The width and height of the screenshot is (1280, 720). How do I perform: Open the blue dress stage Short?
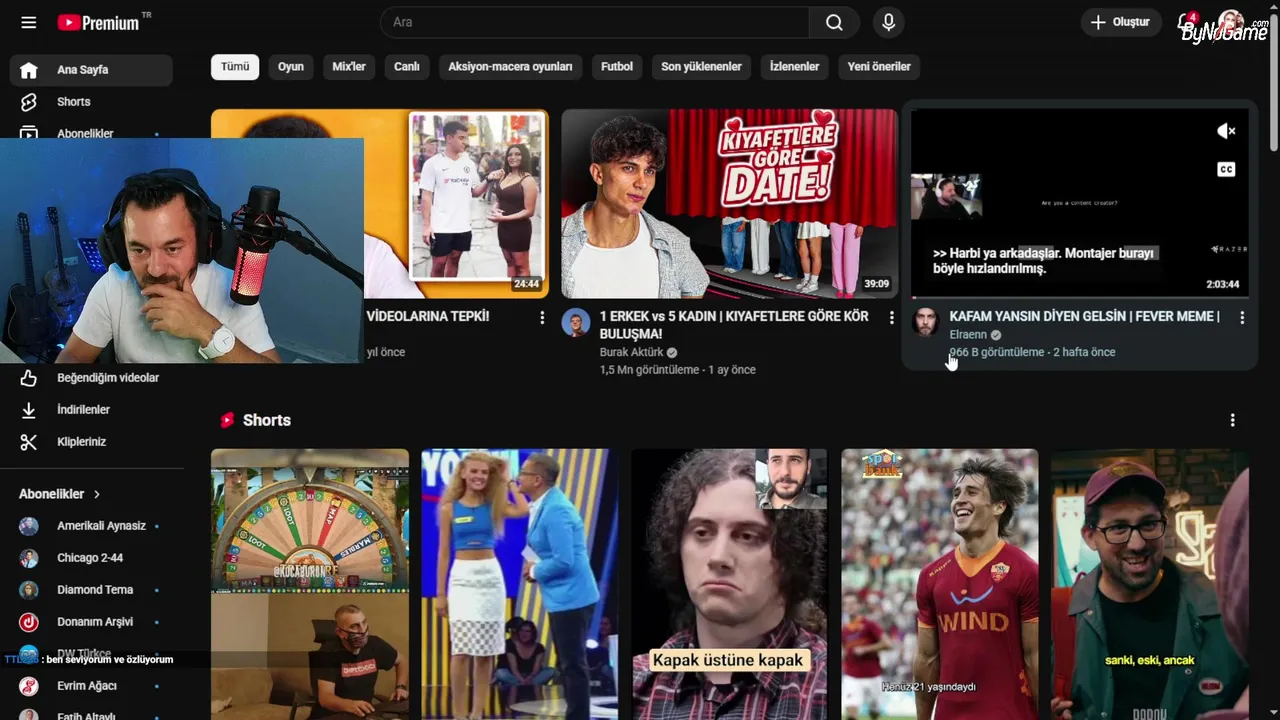520,584
